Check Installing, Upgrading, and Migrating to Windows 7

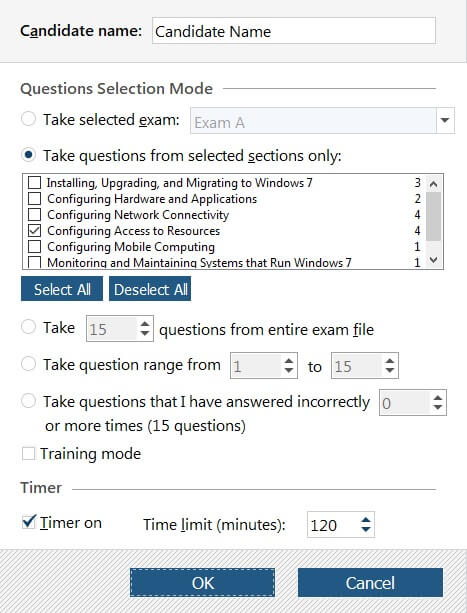click(x=34, y=183)
